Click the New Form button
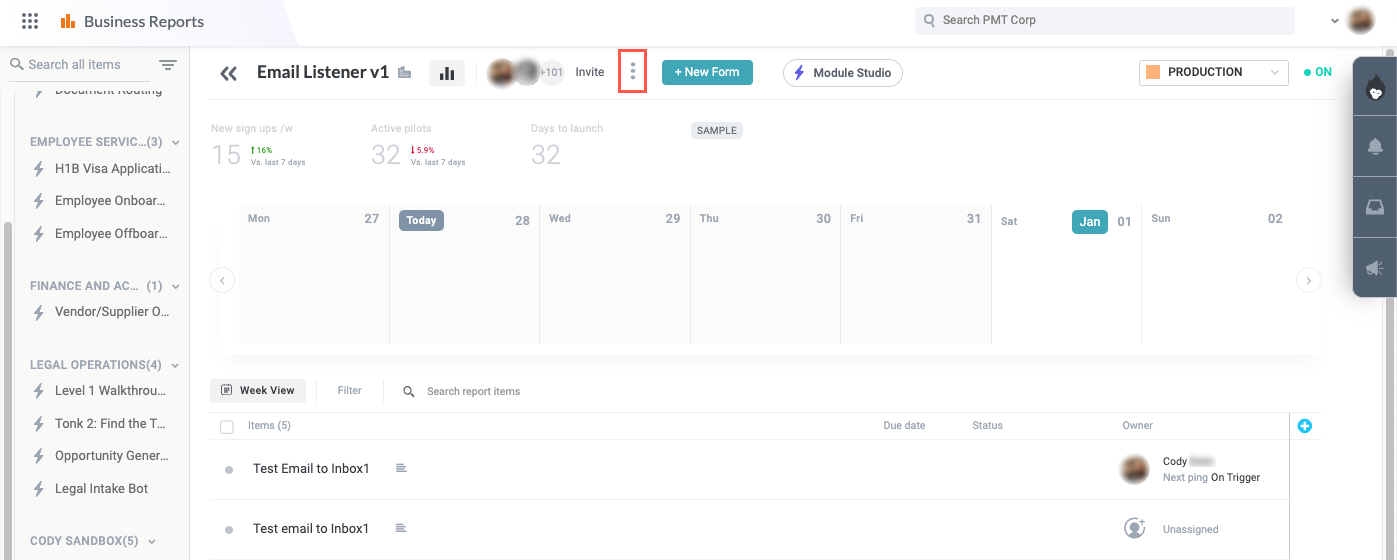The height and width of the screenshot is (560, 1397). tap(707, 72)
